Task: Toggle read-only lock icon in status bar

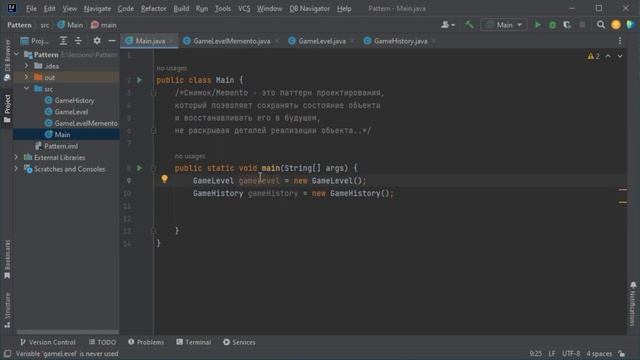Action: (622, 353)
